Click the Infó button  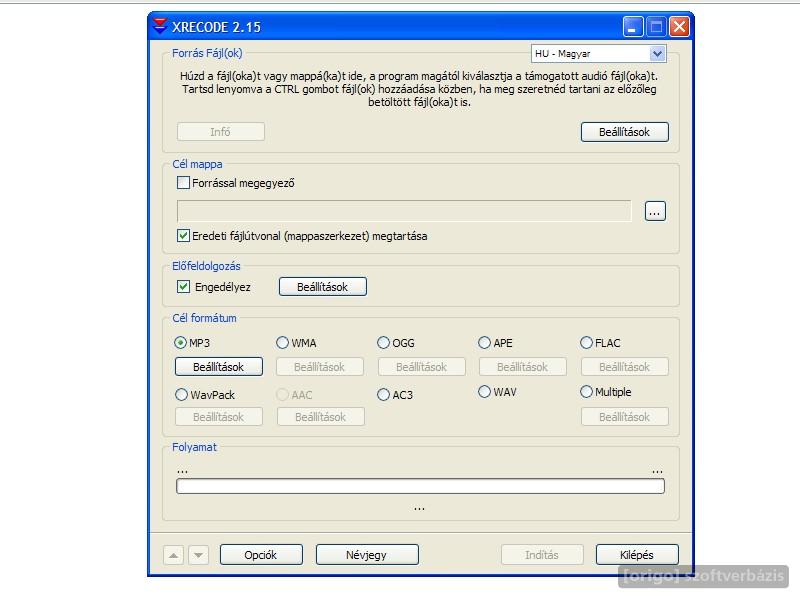tap(220, 132)
